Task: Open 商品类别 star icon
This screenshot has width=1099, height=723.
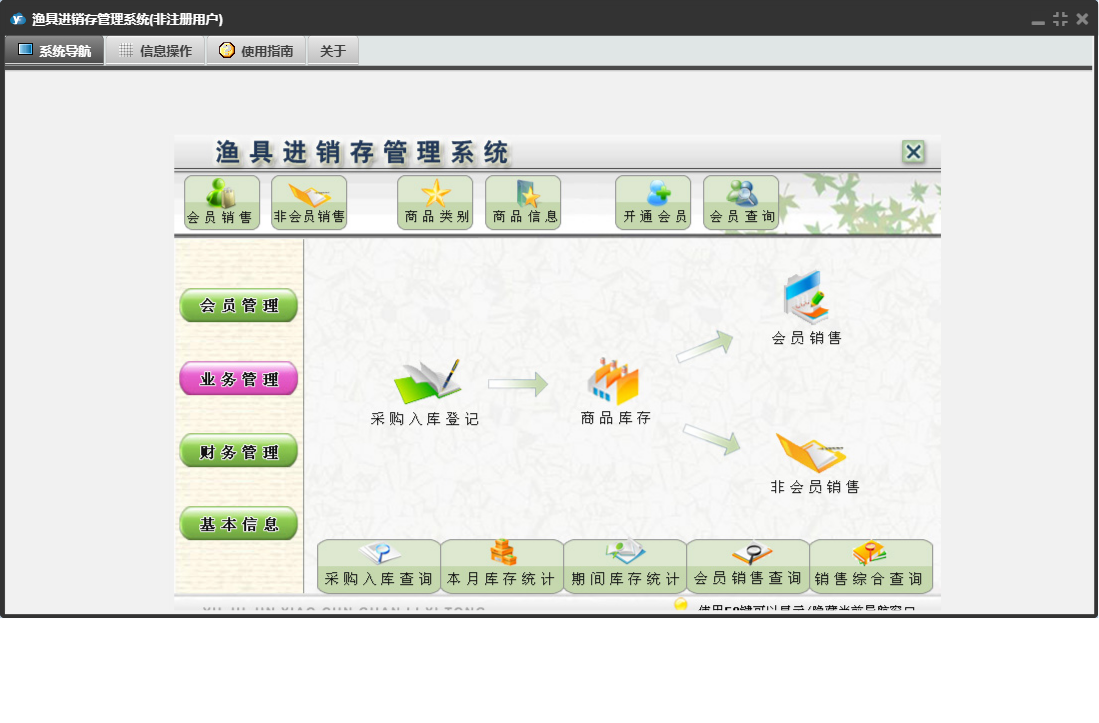Action: [x=435, y=202]
